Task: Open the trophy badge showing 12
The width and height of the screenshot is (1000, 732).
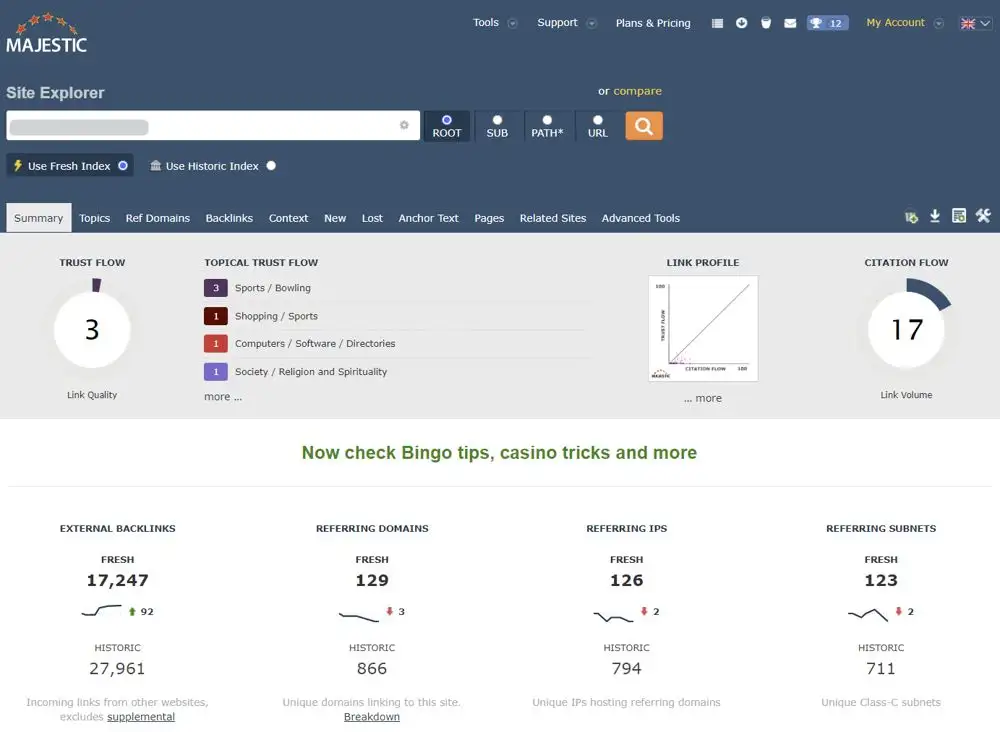Action: pos(827,23)
